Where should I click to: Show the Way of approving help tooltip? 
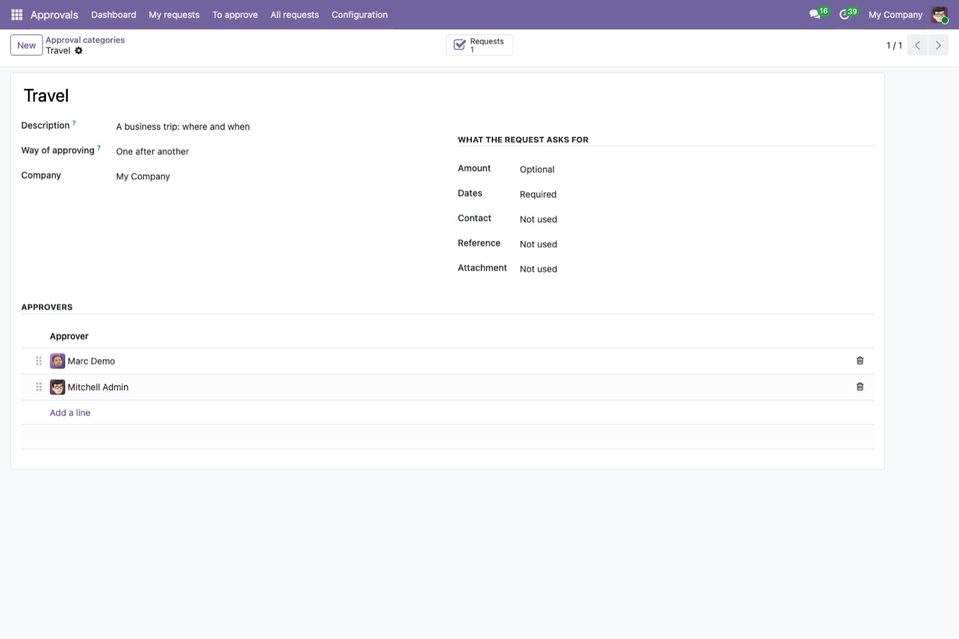pos(98,147)
